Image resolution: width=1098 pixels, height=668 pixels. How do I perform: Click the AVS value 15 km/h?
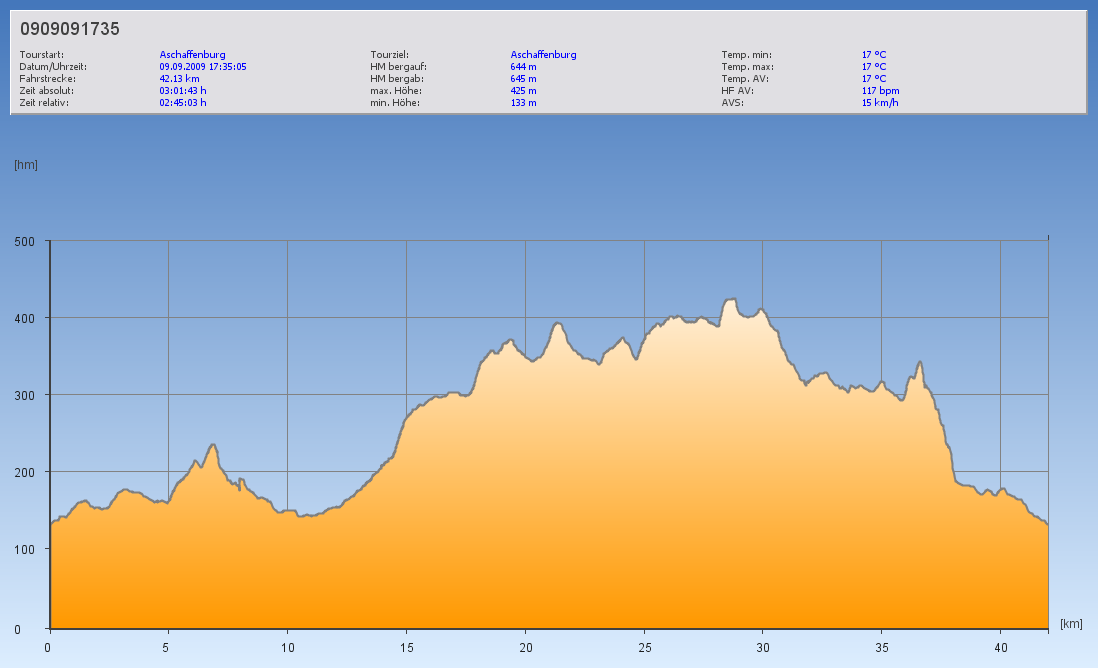click(880, 103)
